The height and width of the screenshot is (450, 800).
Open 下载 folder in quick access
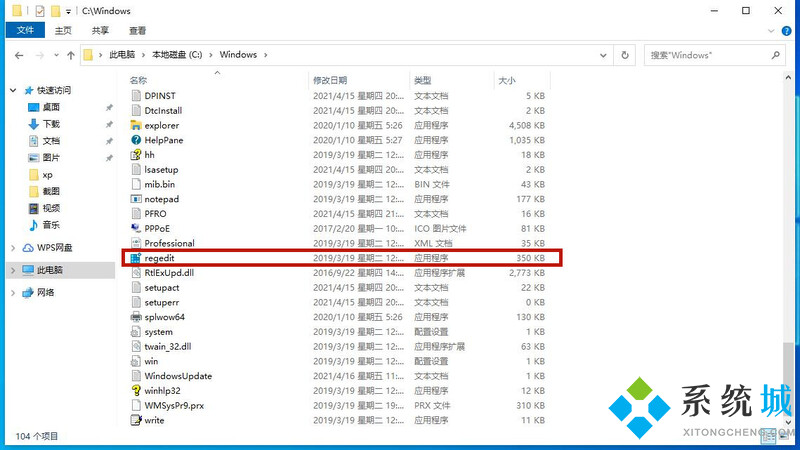click(50, 124)
